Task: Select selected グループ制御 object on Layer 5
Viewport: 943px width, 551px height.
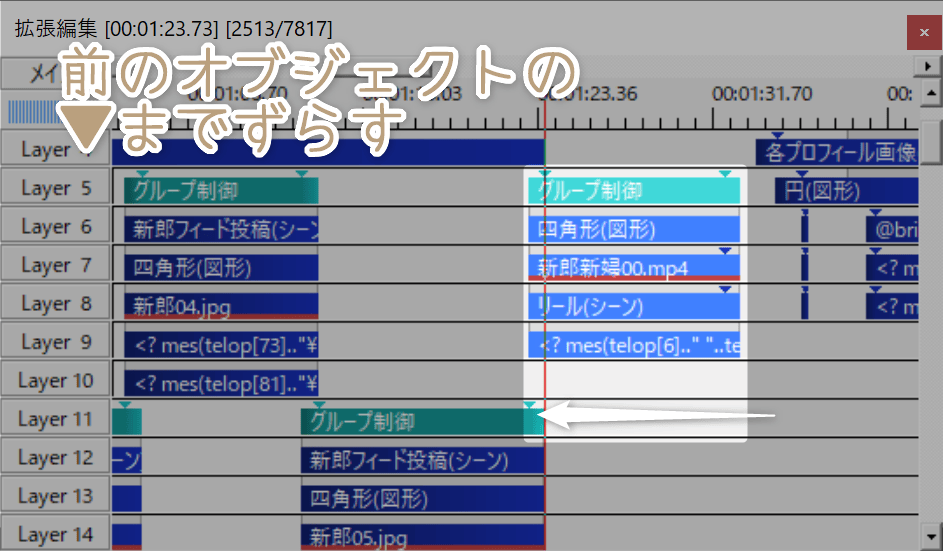Action: click(x=634, y=191)
